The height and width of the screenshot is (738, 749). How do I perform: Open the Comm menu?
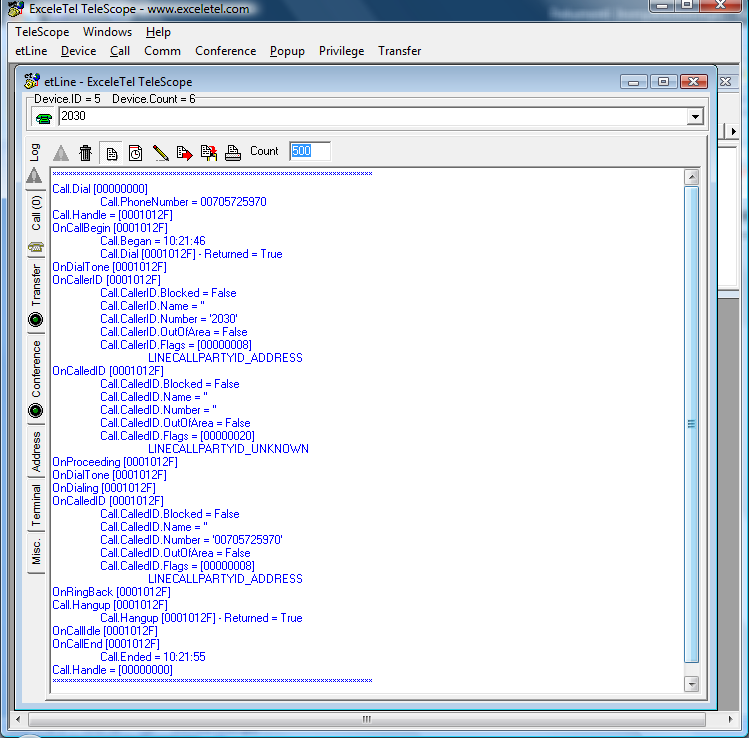click(162, 51)
